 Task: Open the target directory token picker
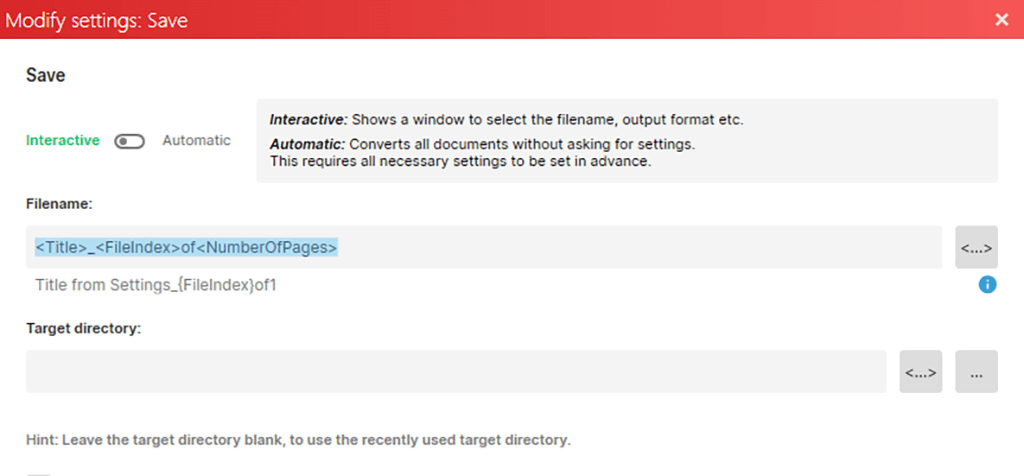coord(920,372)
